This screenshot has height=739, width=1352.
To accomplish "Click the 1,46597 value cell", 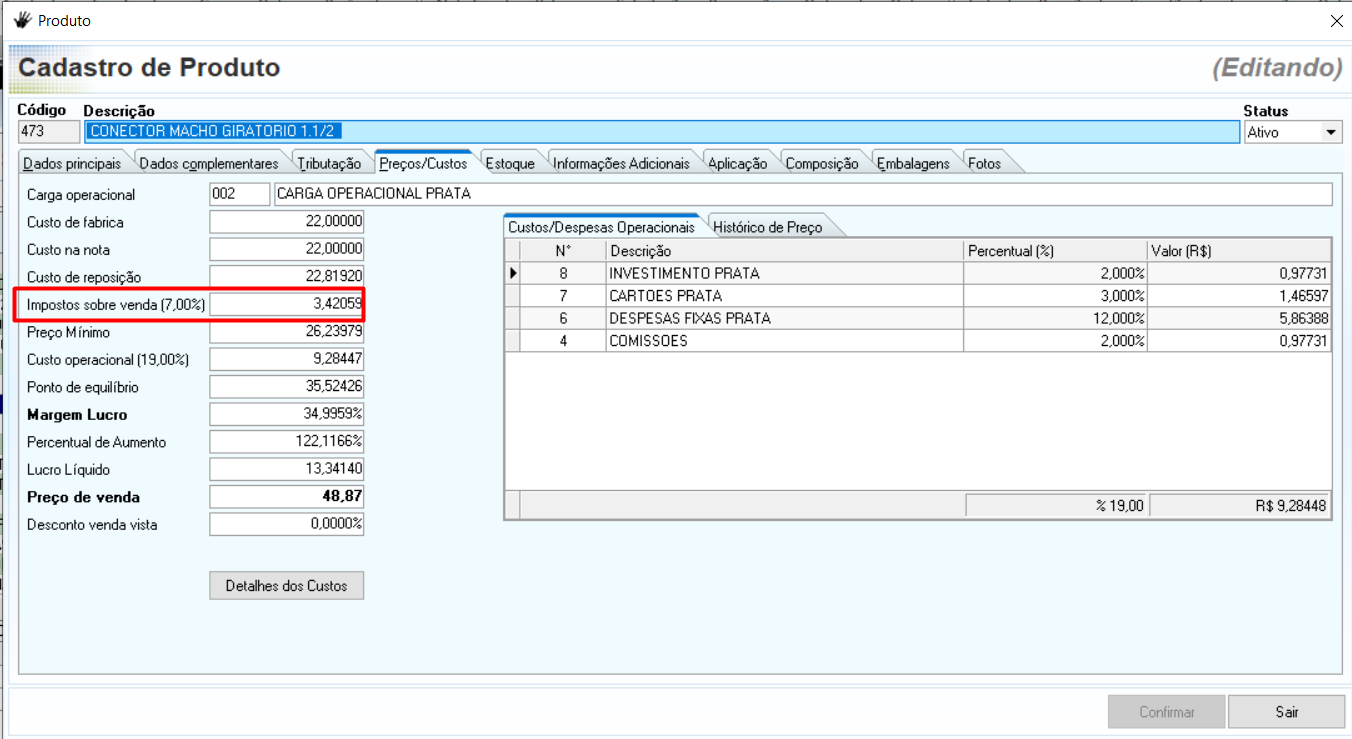I will coord(1240,296).
